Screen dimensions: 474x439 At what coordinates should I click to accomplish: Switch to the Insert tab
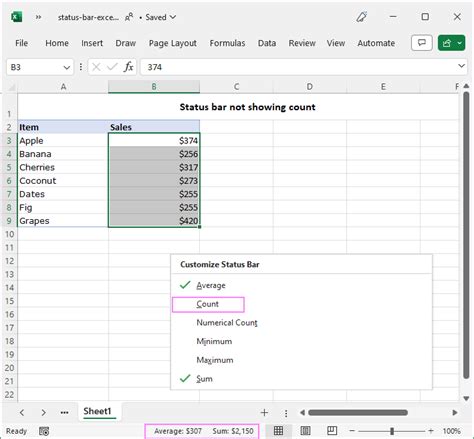[x=92, y=43]
